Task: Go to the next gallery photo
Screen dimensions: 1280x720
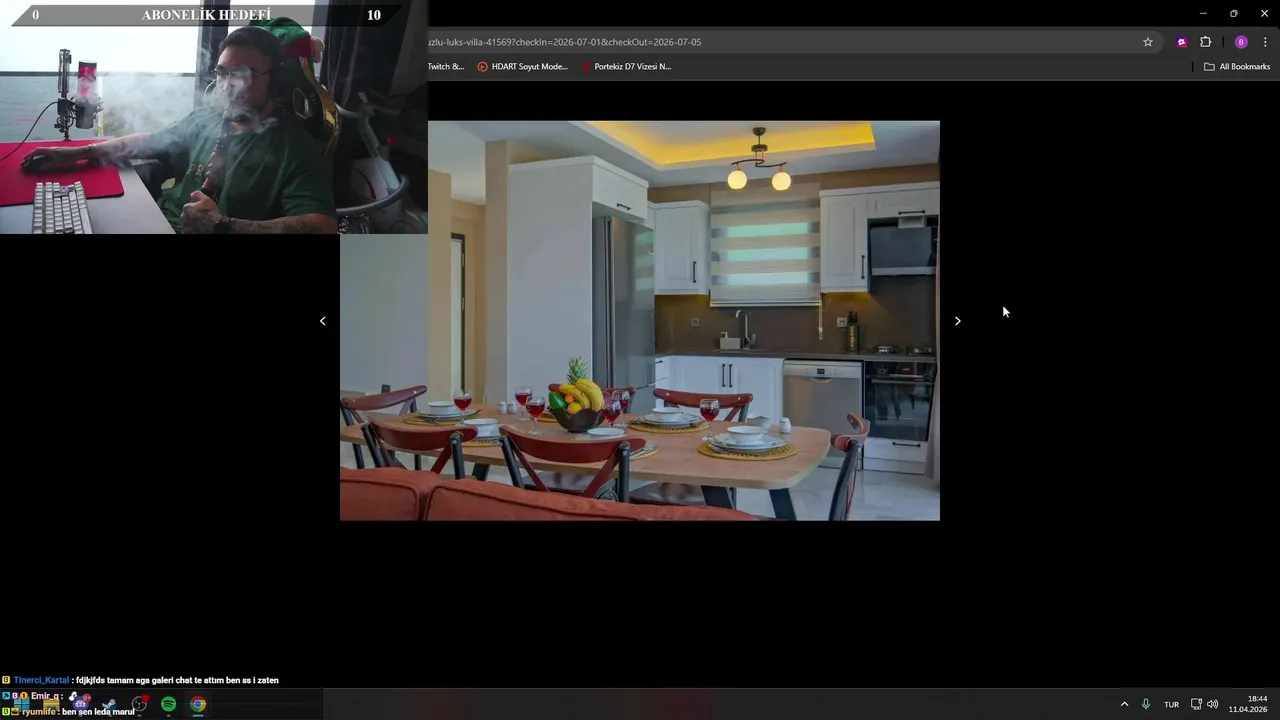Action: point(957,321)
